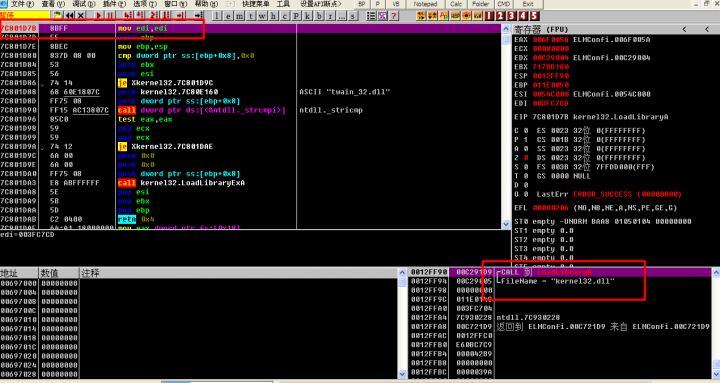
Task: Execute till return with the red arrow icon
Action: point(180,16)
